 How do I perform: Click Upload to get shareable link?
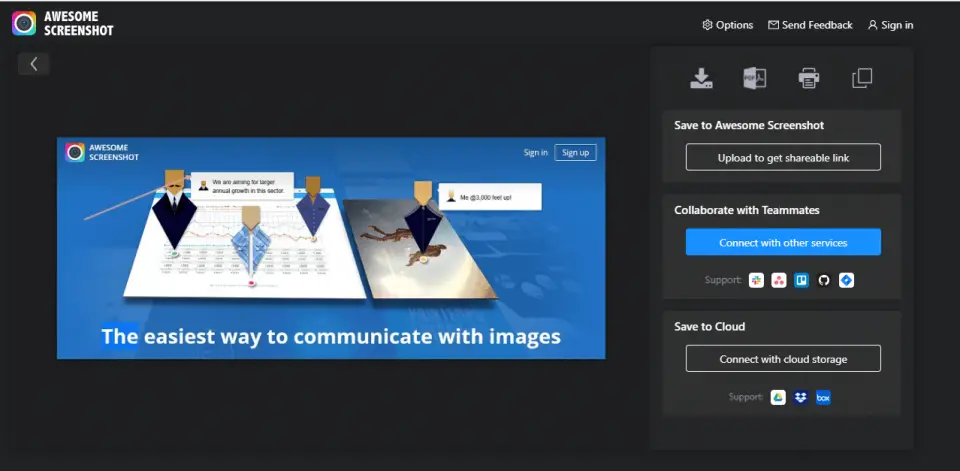(783, 157)
